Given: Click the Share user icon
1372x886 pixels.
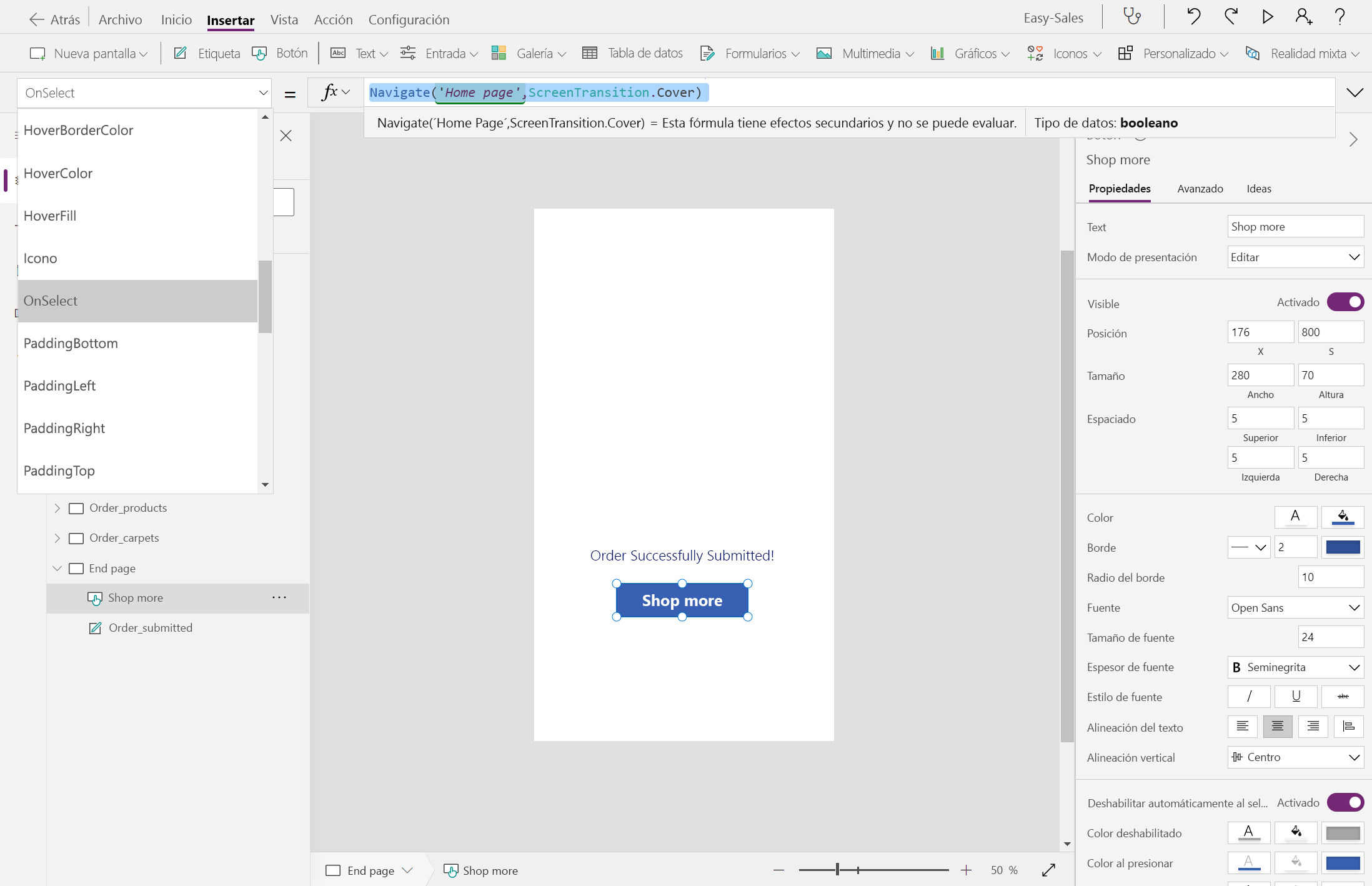Looking at the screenshot, I should tap(1304, 17).
